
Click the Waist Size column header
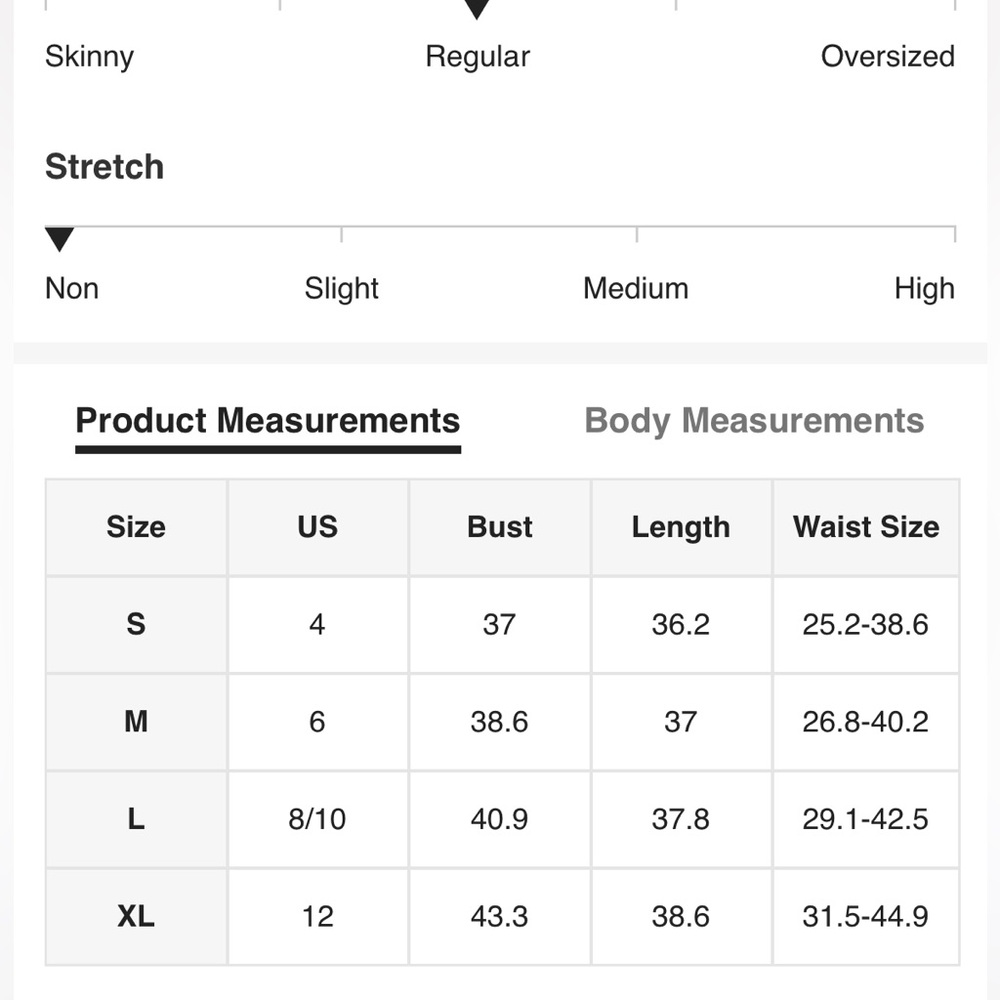(866, 527)
